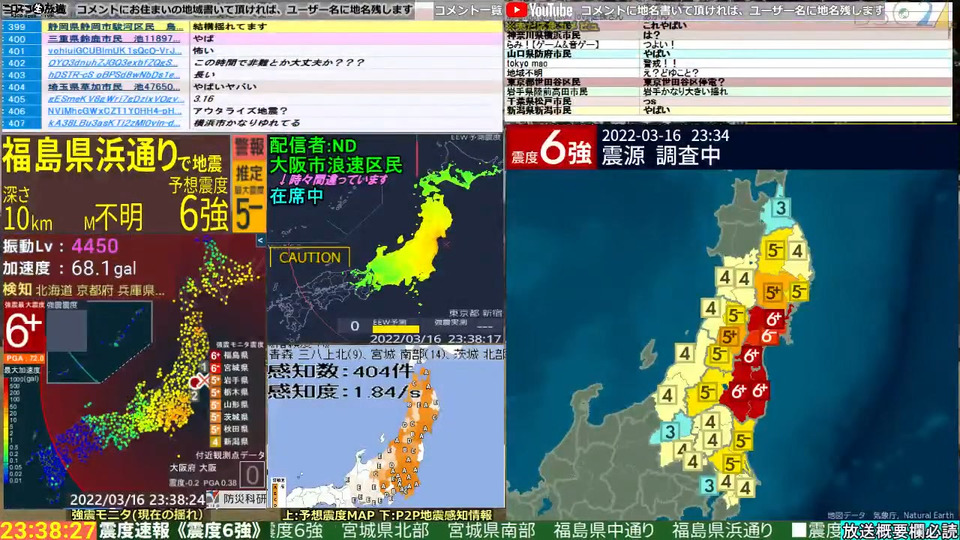Click the 岩手県陸前高田市民 comment row
960x540 pixels.
[727, 92]
